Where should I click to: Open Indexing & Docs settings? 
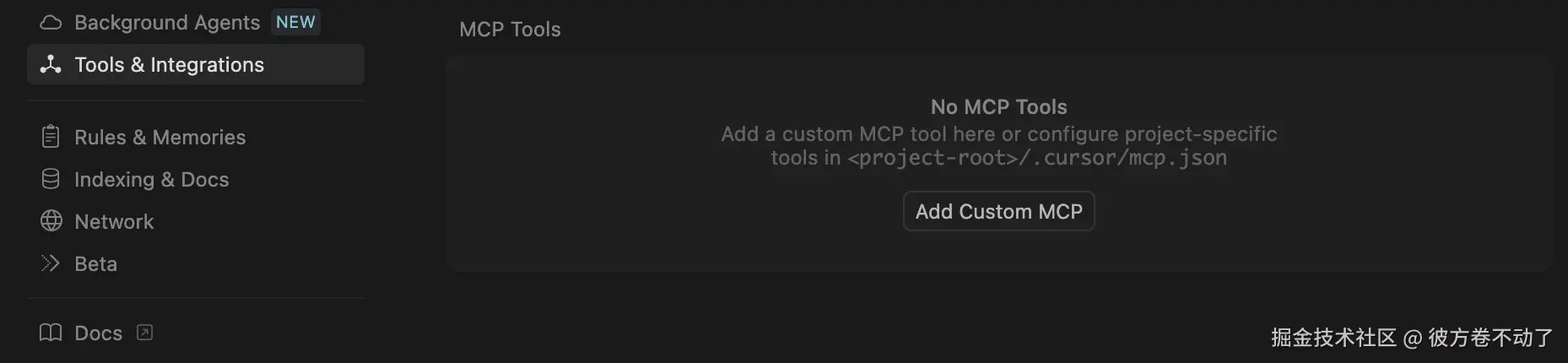151,180
